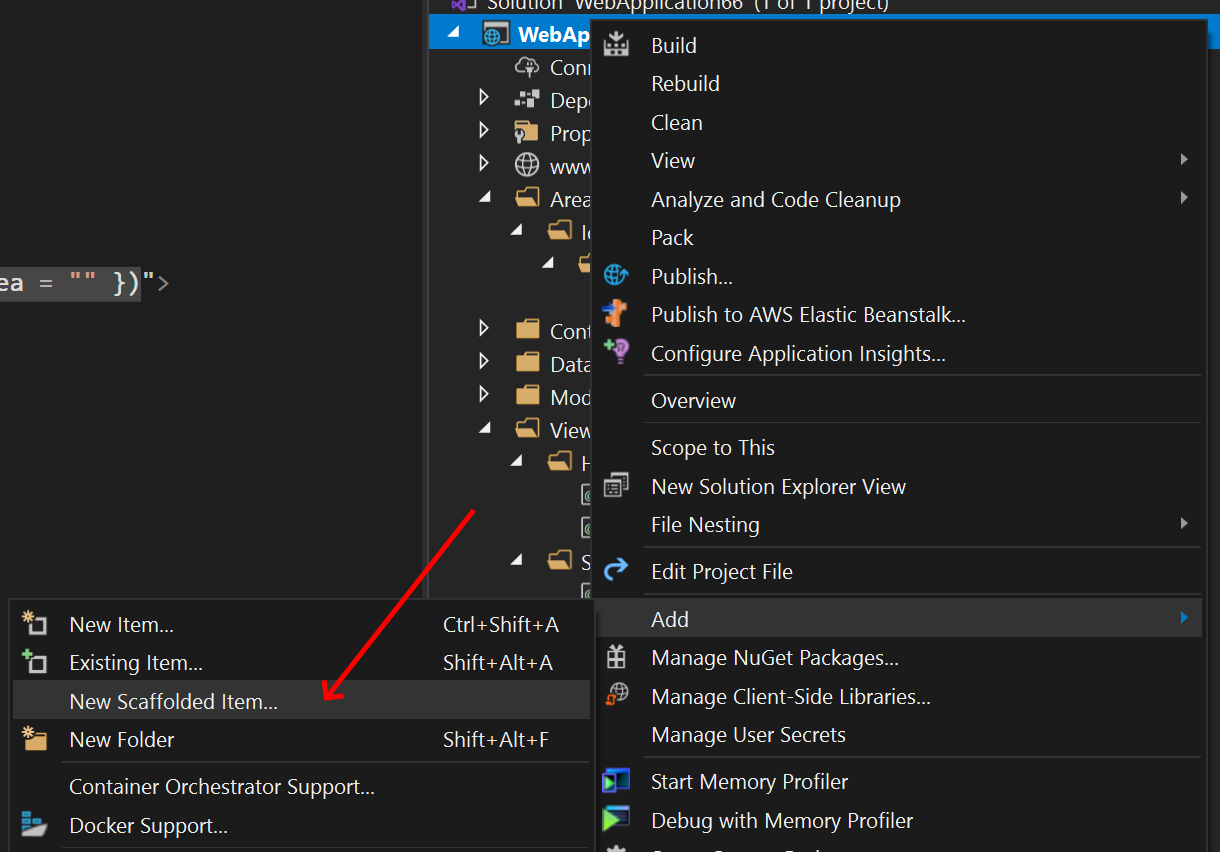Click the New Solution Explorer View icon
Screen dimensions: 1220x852
[x=616, y=486]
